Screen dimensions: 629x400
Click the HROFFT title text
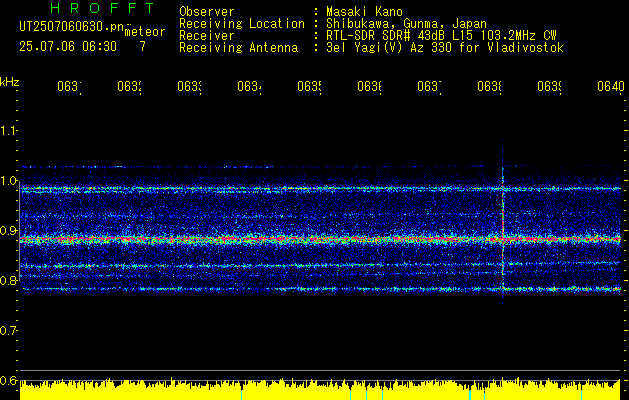click(102, 8)
